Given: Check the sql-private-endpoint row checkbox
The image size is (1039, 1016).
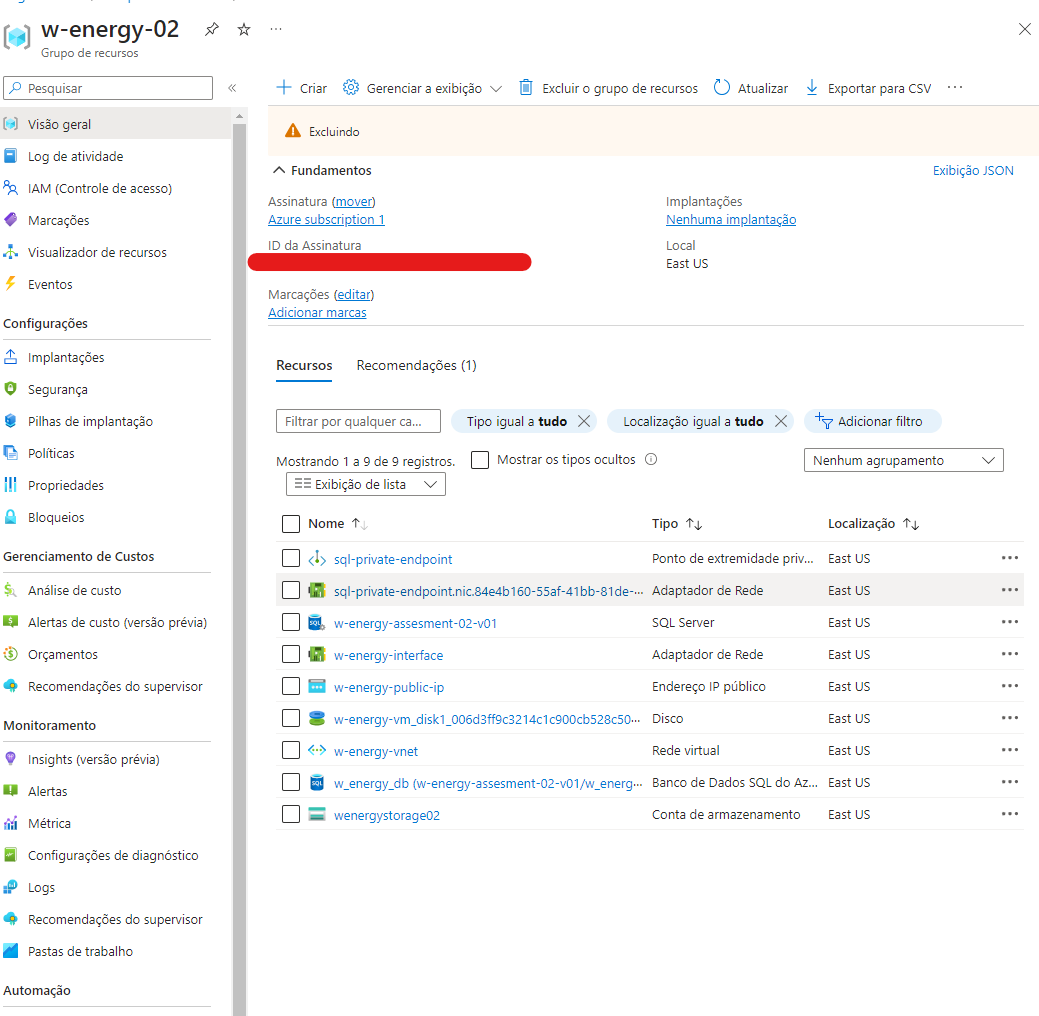Looking at the screenshot, I should (291, 558).
